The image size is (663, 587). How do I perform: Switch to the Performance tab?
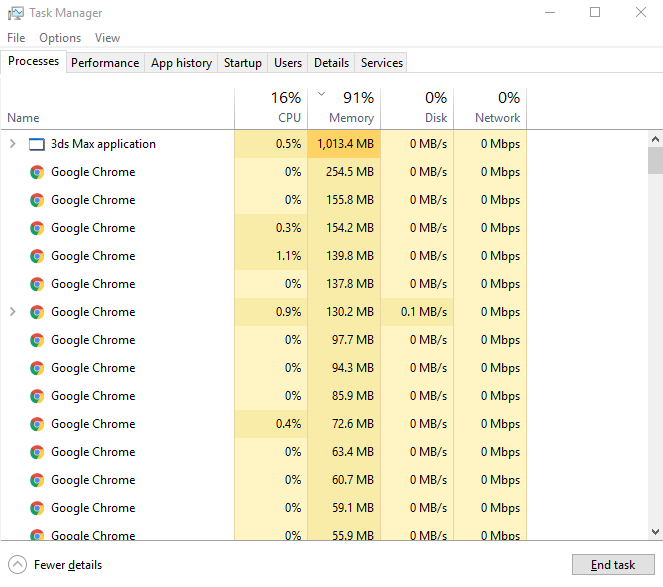tap(105, 62)
